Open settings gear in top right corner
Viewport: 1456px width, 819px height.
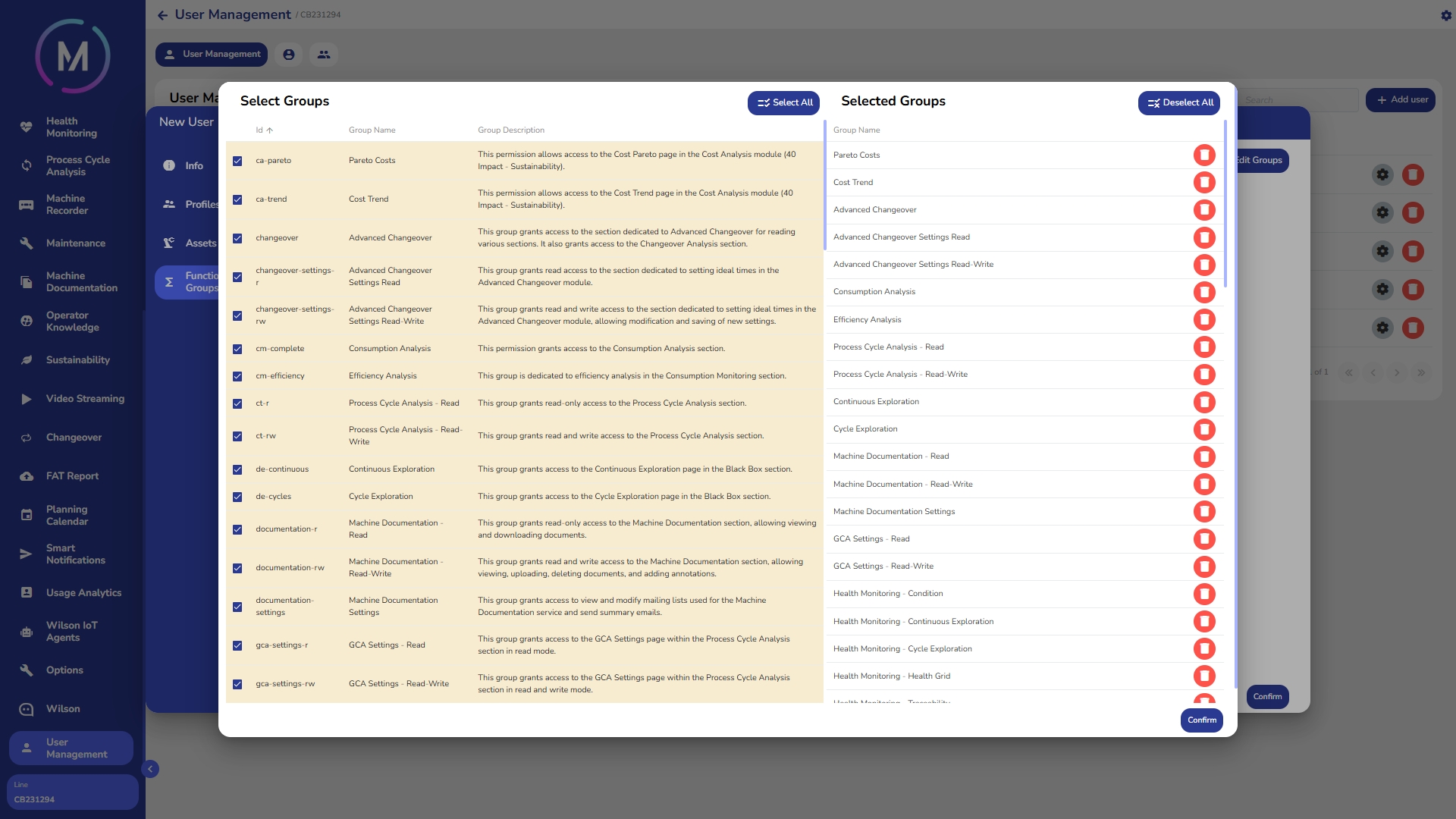[1445, 15]
